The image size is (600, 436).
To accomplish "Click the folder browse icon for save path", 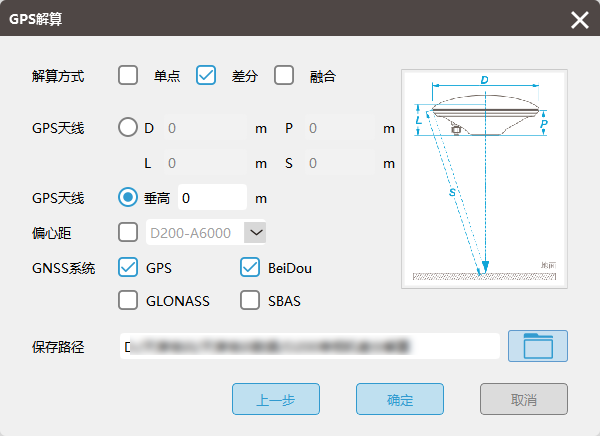I will pos(538,346).
